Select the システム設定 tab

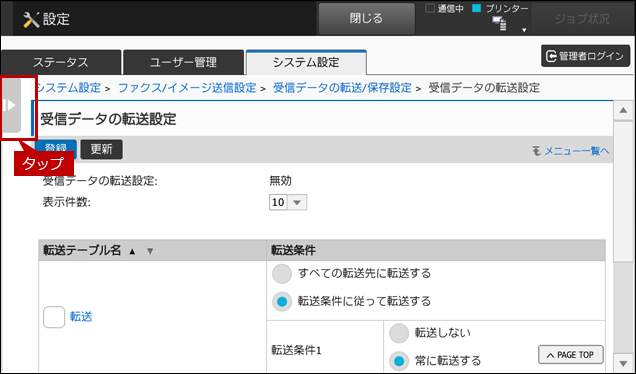tap(306, 62)
